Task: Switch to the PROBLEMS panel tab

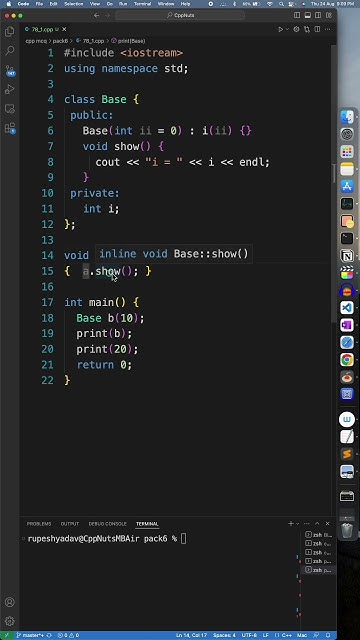Action: 39,524
